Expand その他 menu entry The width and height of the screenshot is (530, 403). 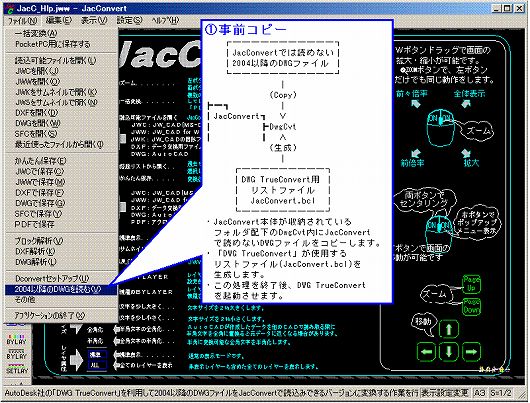61,300
